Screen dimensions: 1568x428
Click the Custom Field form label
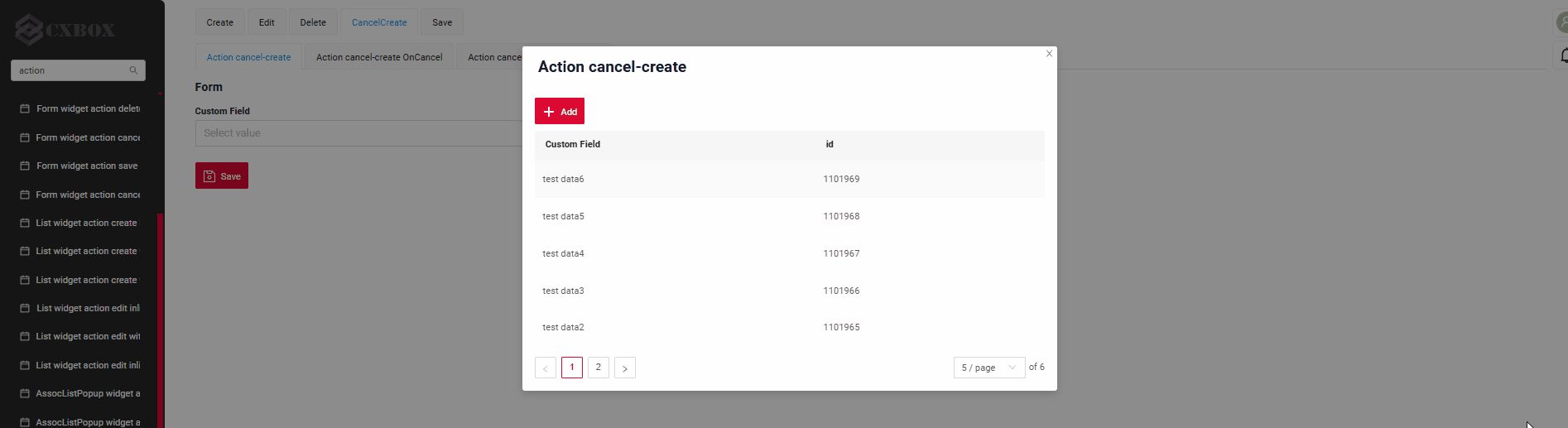[x=222, y=111]
